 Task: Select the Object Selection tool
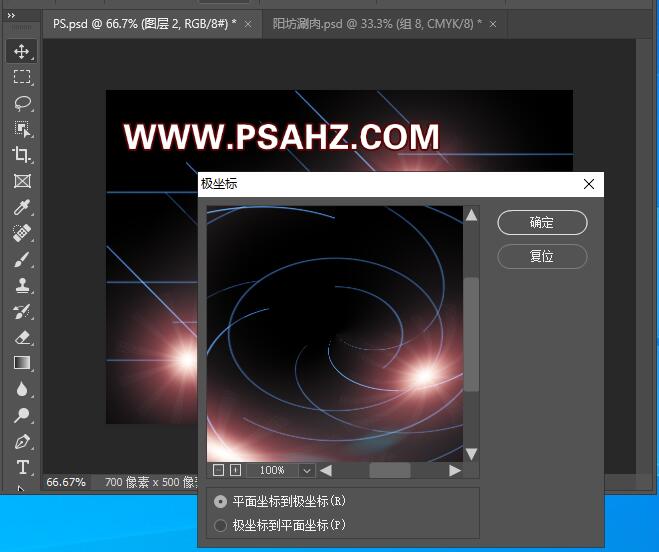(x=21, y=129)
